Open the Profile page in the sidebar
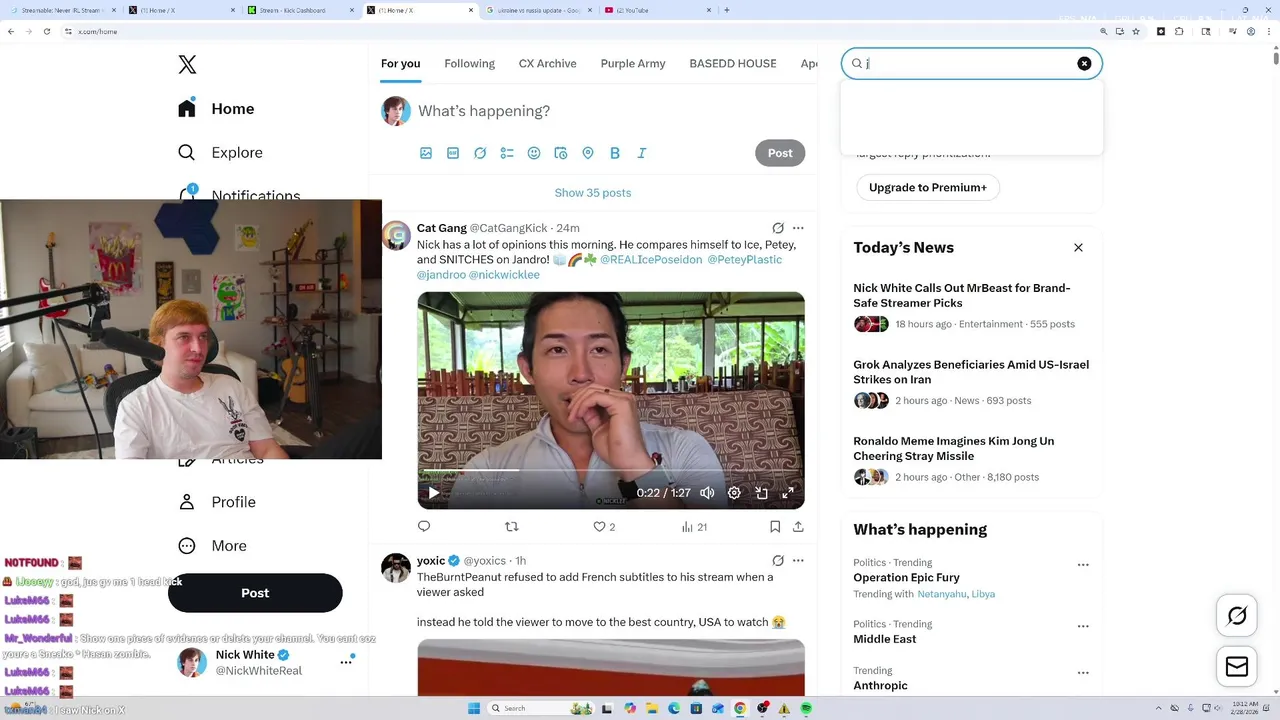Viewport: 1280px width, 720px height. point(217,502)
